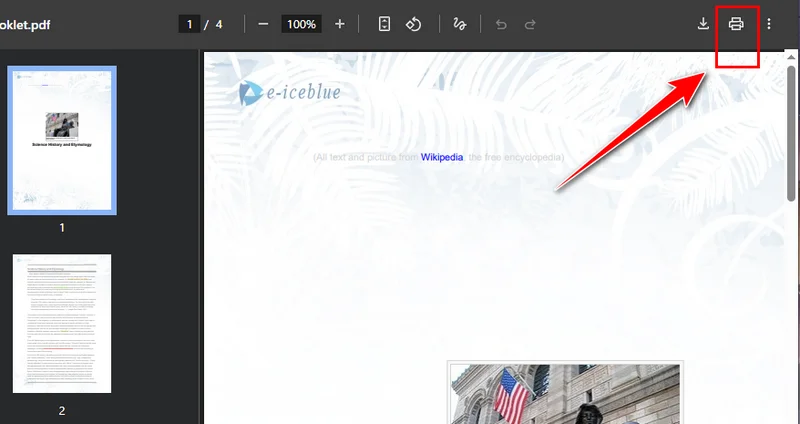Image resolution: width=800 pixels, height=424 pixels.
Task: Click thumbnail label 1
Action: tap(62, 228)
